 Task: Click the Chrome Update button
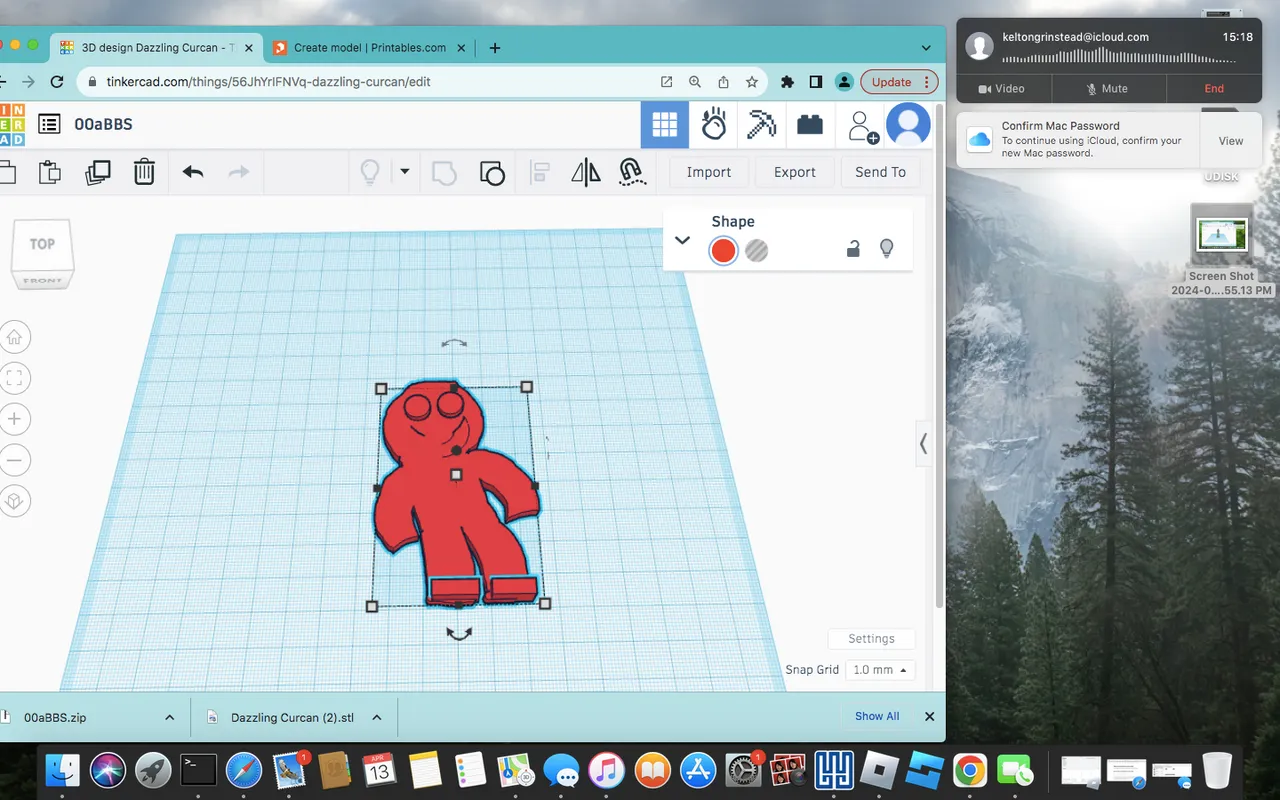(900, 82)
